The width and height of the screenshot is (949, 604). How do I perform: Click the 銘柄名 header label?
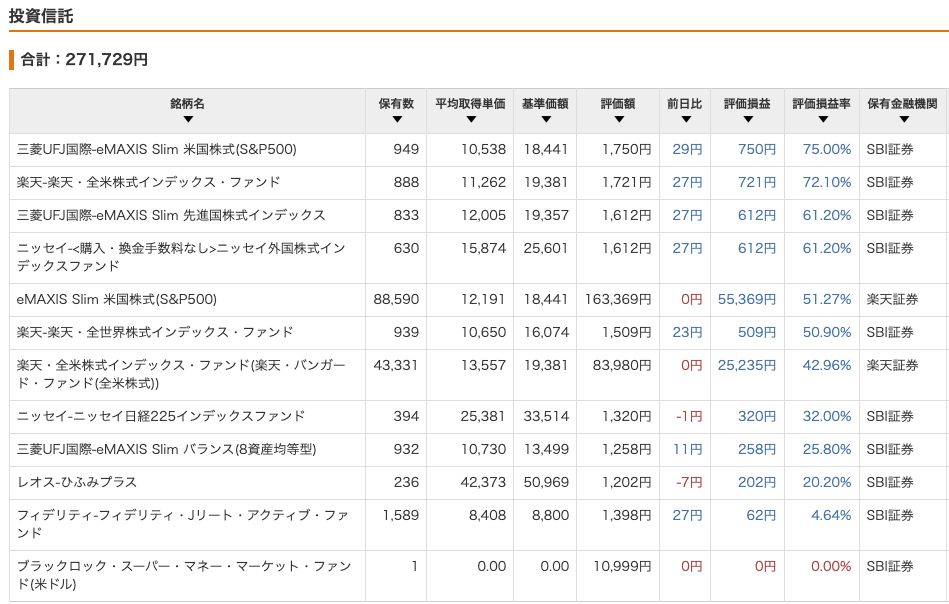pyautogui.click(x=188, y=104)
